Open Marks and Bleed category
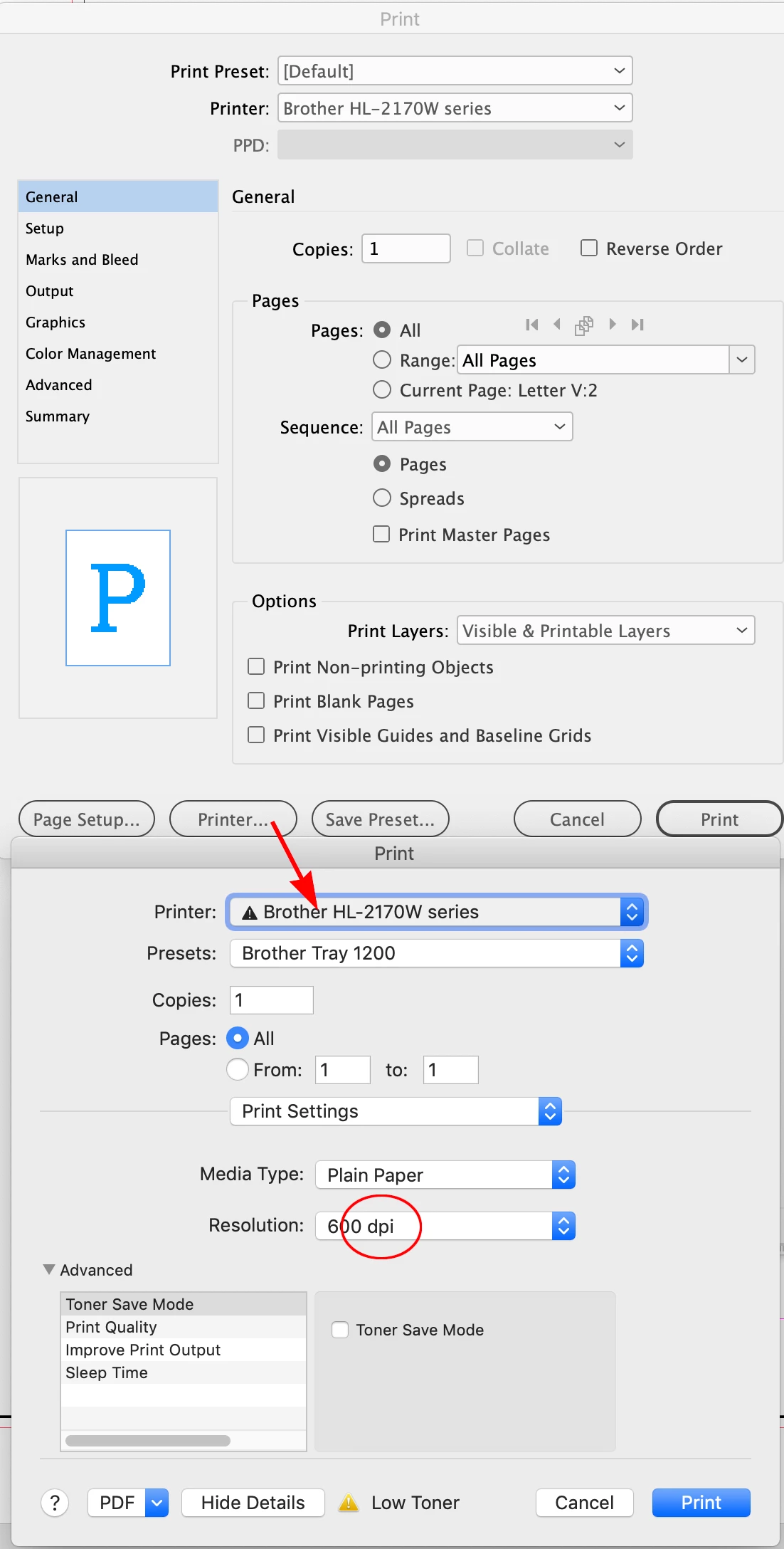The image size is (784, 1549). (118, 259)
